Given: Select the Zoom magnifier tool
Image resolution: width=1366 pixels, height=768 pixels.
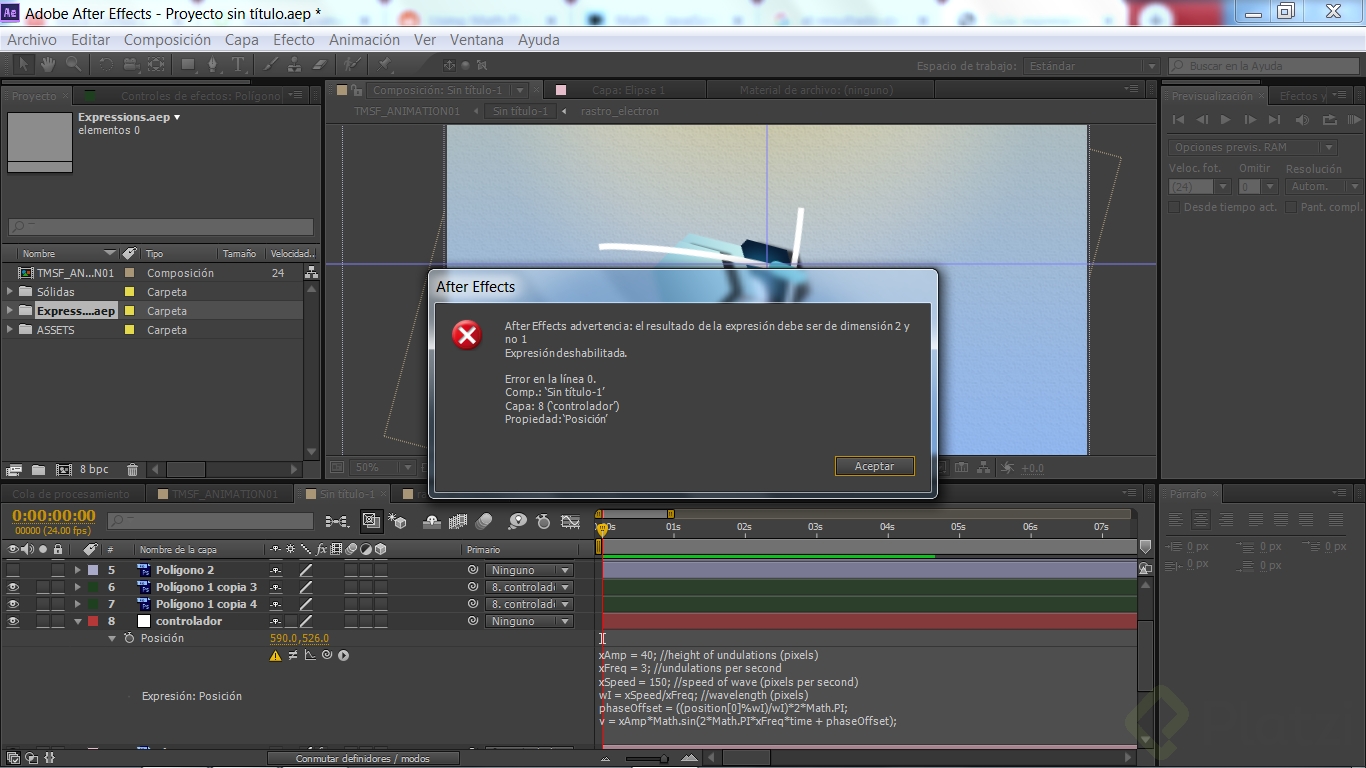Looking at the screenshot, I should coord(73,64).
